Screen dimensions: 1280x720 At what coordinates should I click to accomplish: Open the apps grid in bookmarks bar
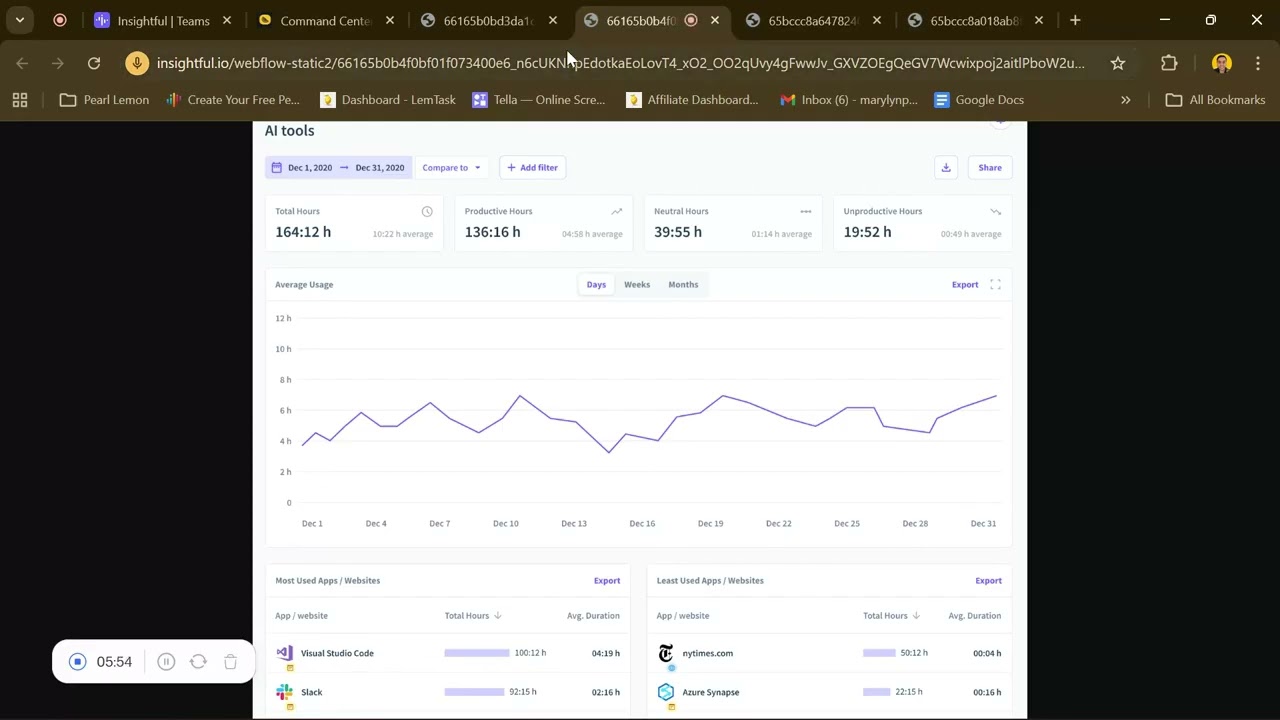20,100
